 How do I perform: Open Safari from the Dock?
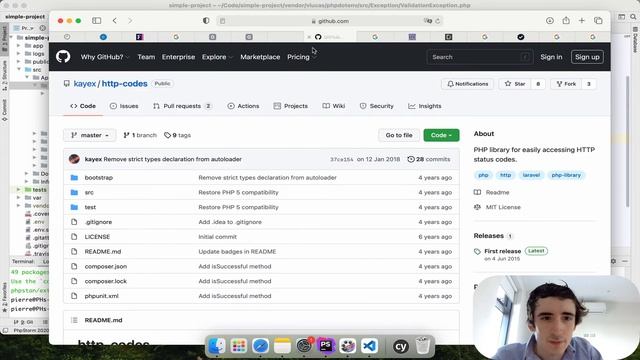(x=260, y=346)
